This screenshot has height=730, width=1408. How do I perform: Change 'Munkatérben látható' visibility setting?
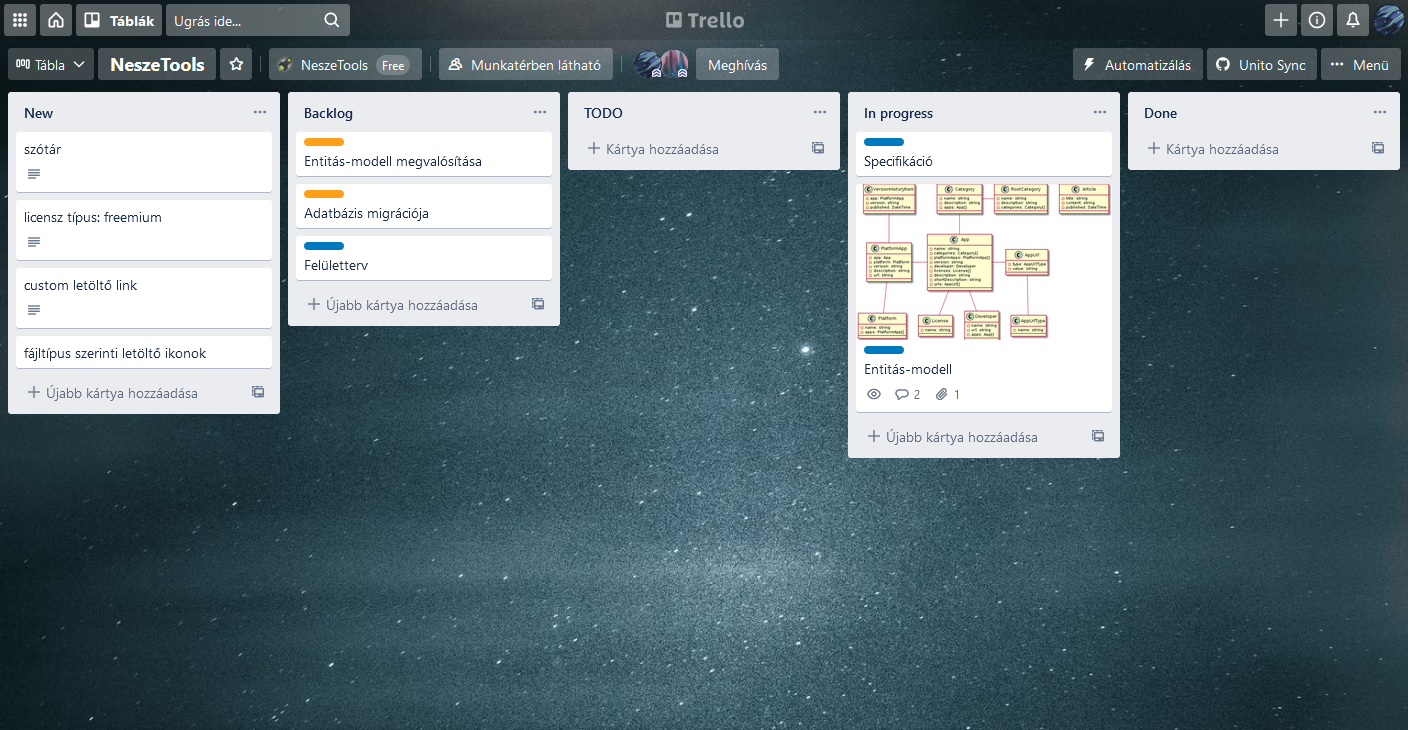[x=525, y=65]
